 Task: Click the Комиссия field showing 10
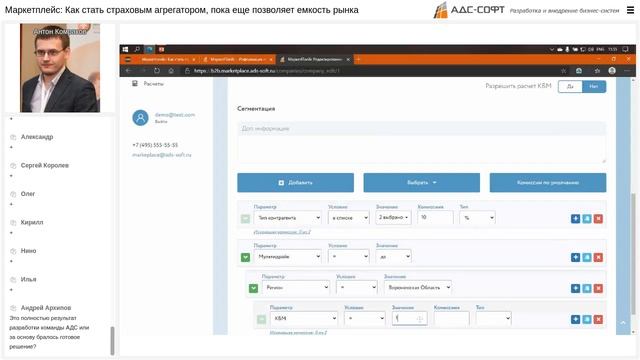coord(435,218)
